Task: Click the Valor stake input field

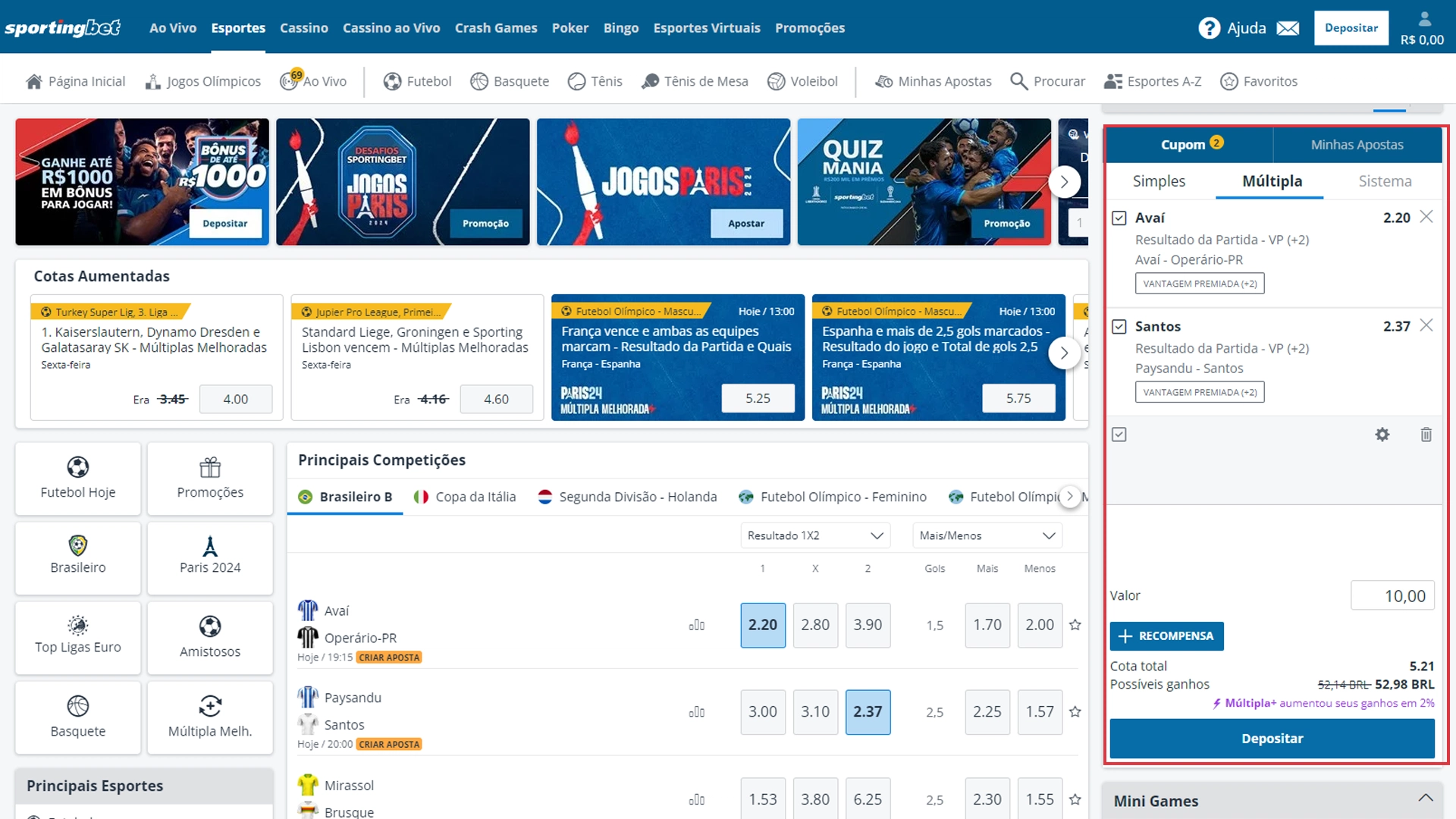Action: [1393, 595]
